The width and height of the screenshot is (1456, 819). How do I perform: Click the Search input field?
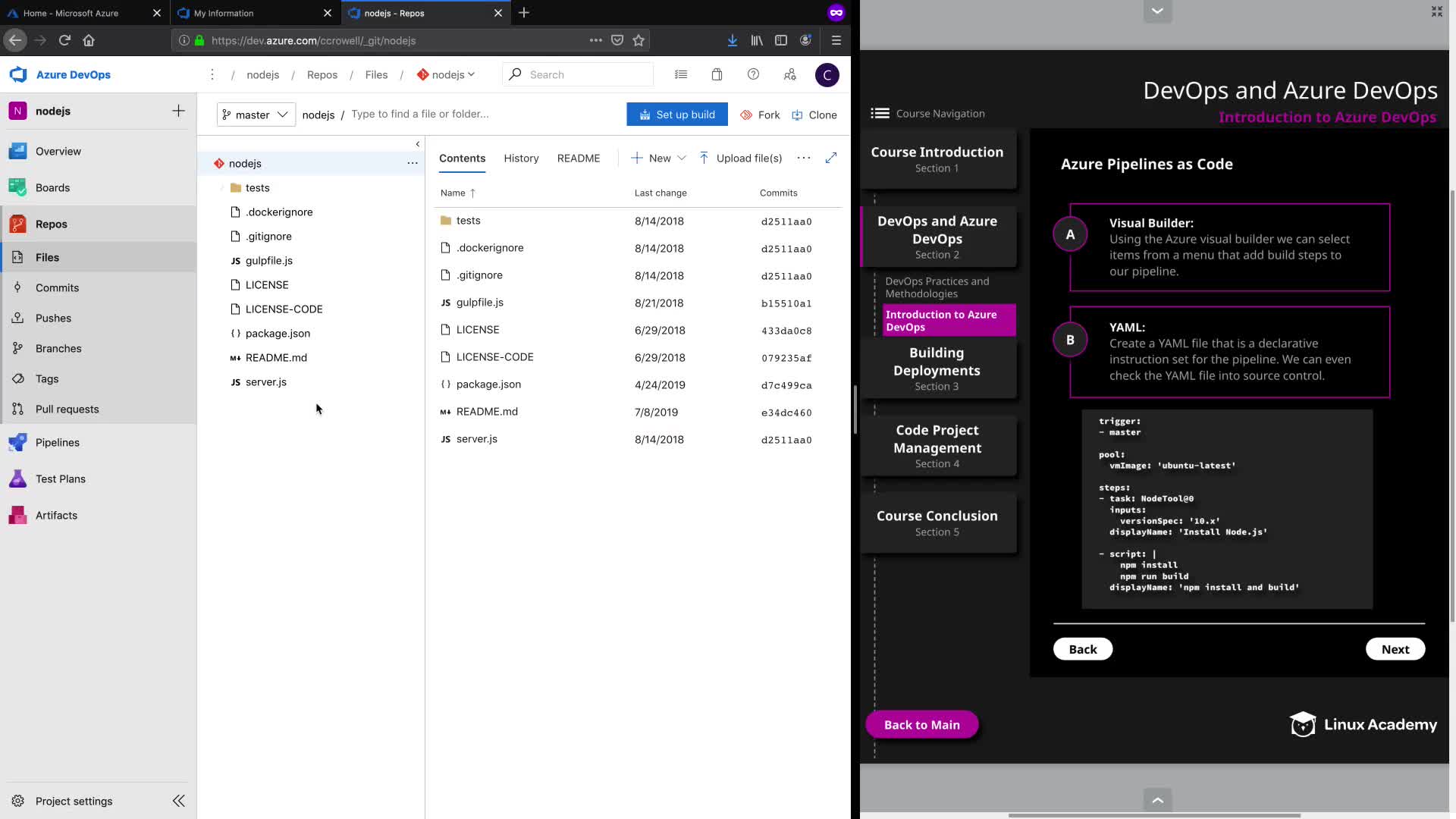coord(584,74)
